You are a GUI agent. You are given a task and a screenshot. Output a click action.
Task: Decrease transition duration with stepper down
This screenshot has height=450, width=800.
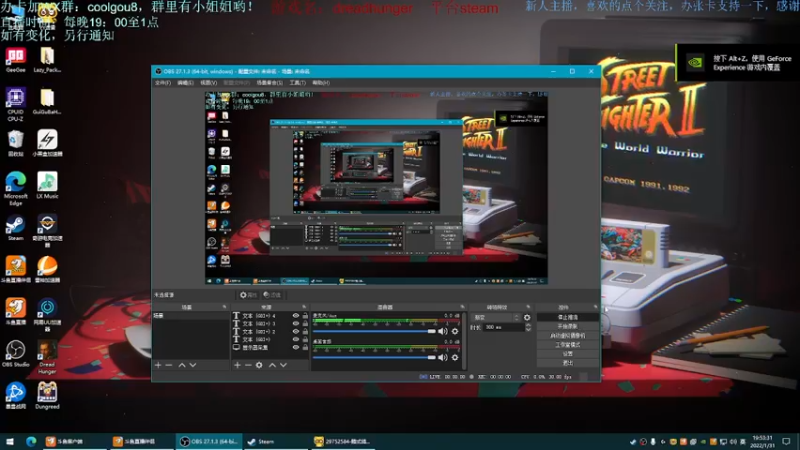pos(528,330)
